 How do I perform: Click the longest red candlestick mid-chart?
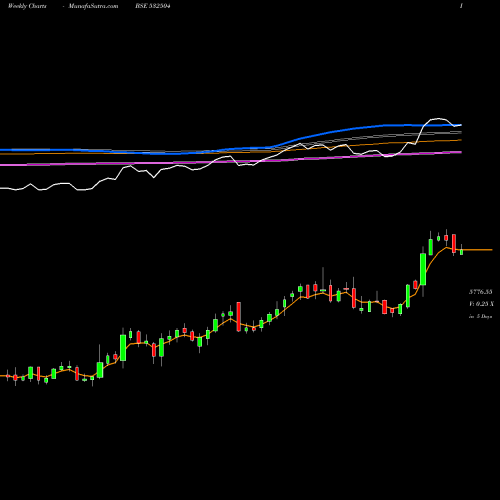[239, 317]
